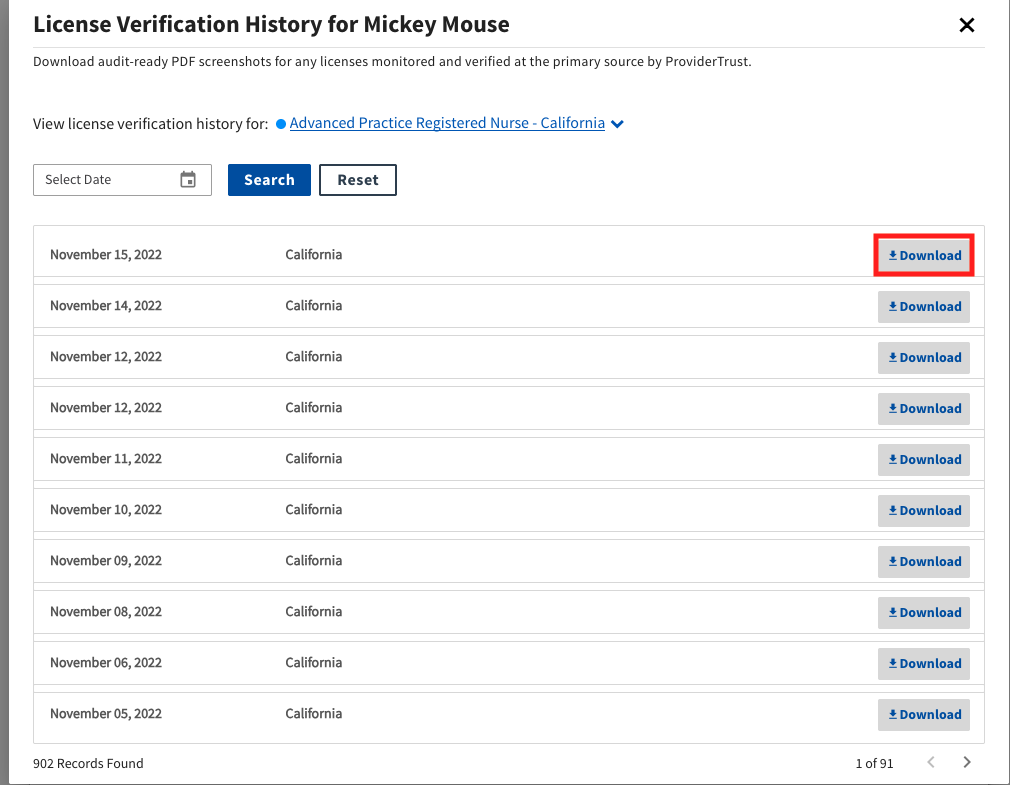Download the November 10, 2022 record
Screen dimensions: 1010x785
[x=924, y=511]
